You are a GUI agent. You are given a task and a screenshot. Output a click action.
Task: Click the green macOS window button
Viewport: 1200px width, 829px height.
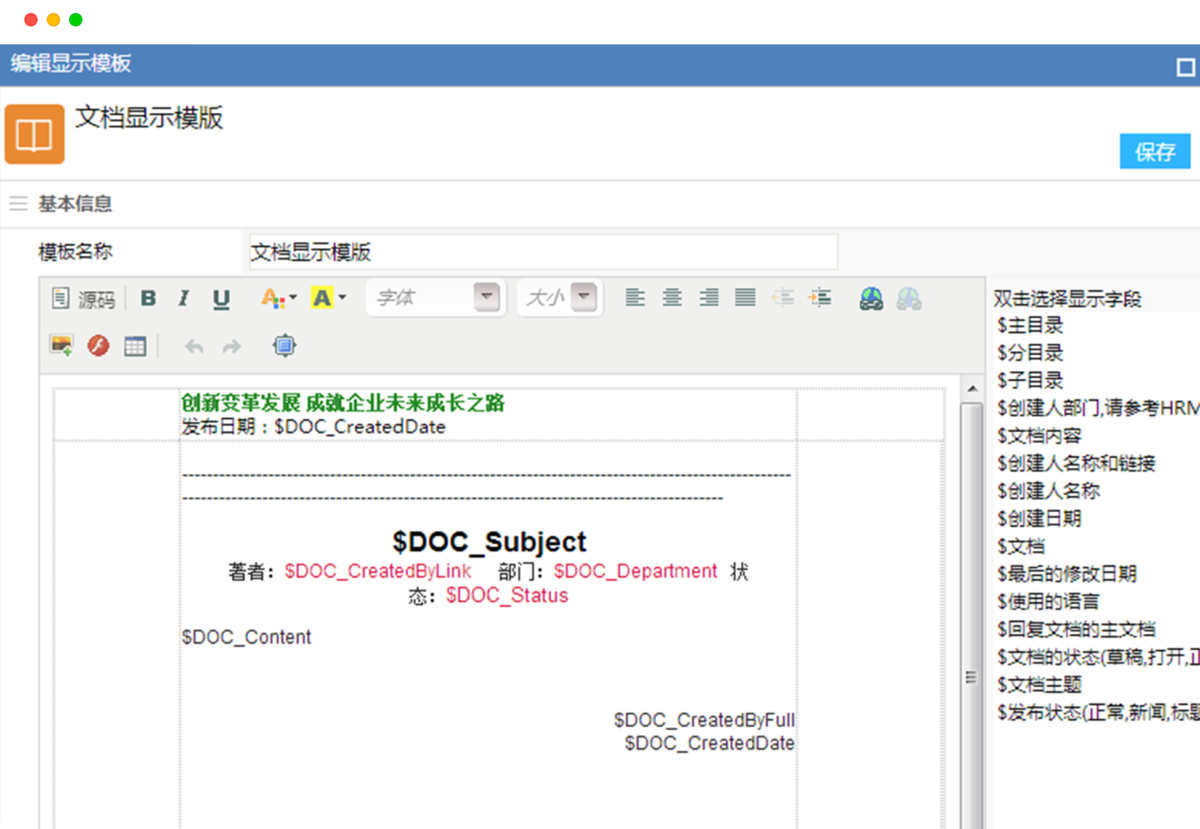click(x=75, y=20)
